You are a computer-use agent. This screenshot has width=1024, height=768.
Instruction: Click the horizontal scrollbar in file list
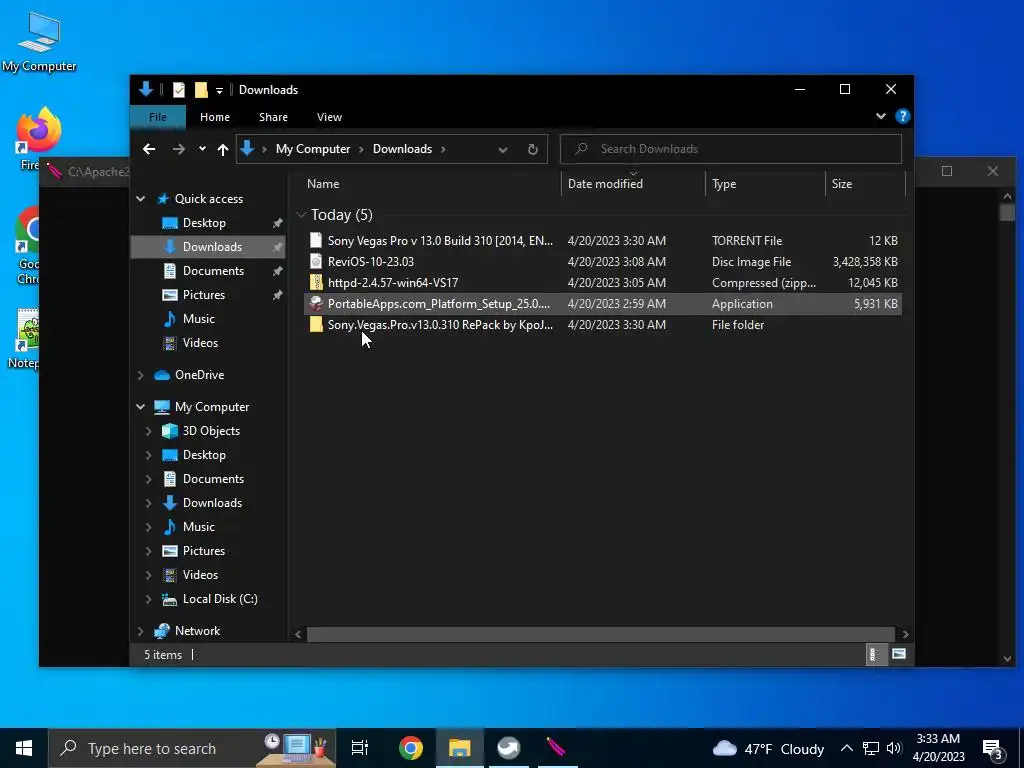[x=601, y=634]
